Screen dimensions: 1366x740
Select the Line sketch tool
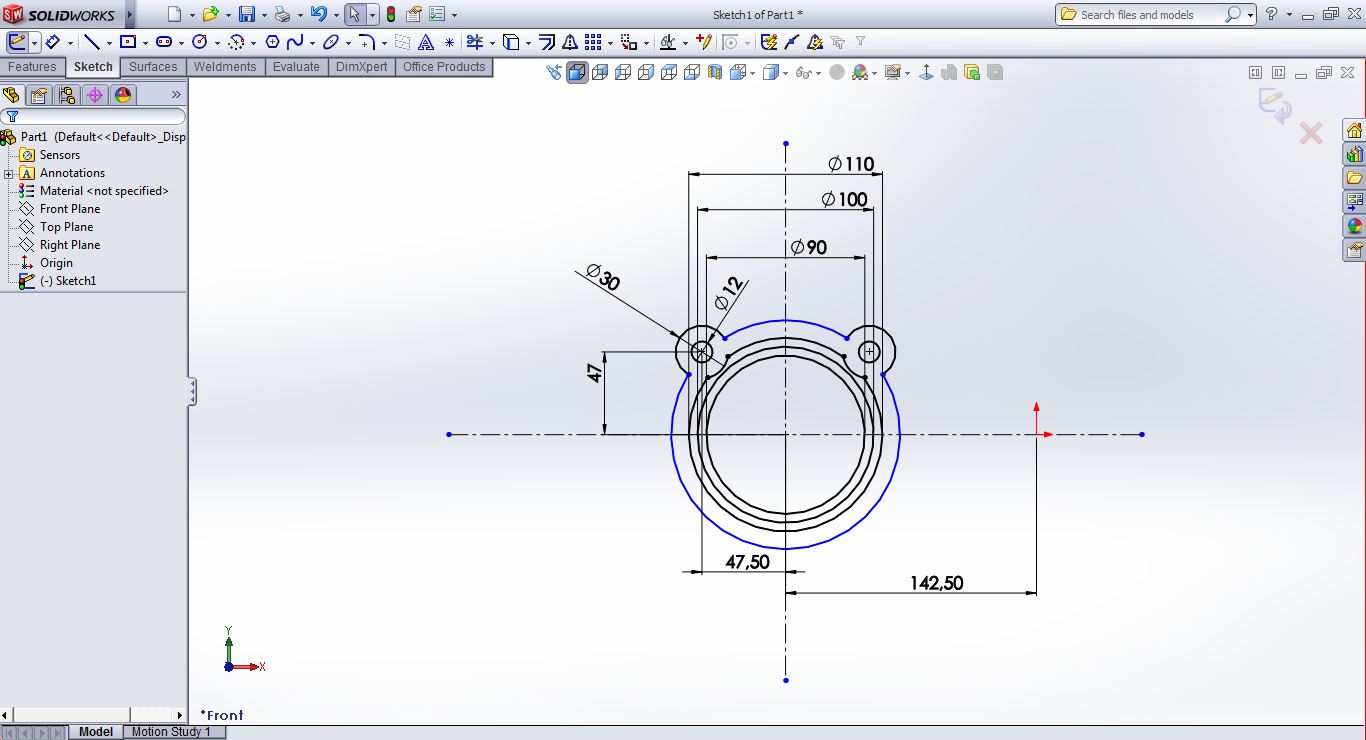pyautogui.click(x=91, y=42)
